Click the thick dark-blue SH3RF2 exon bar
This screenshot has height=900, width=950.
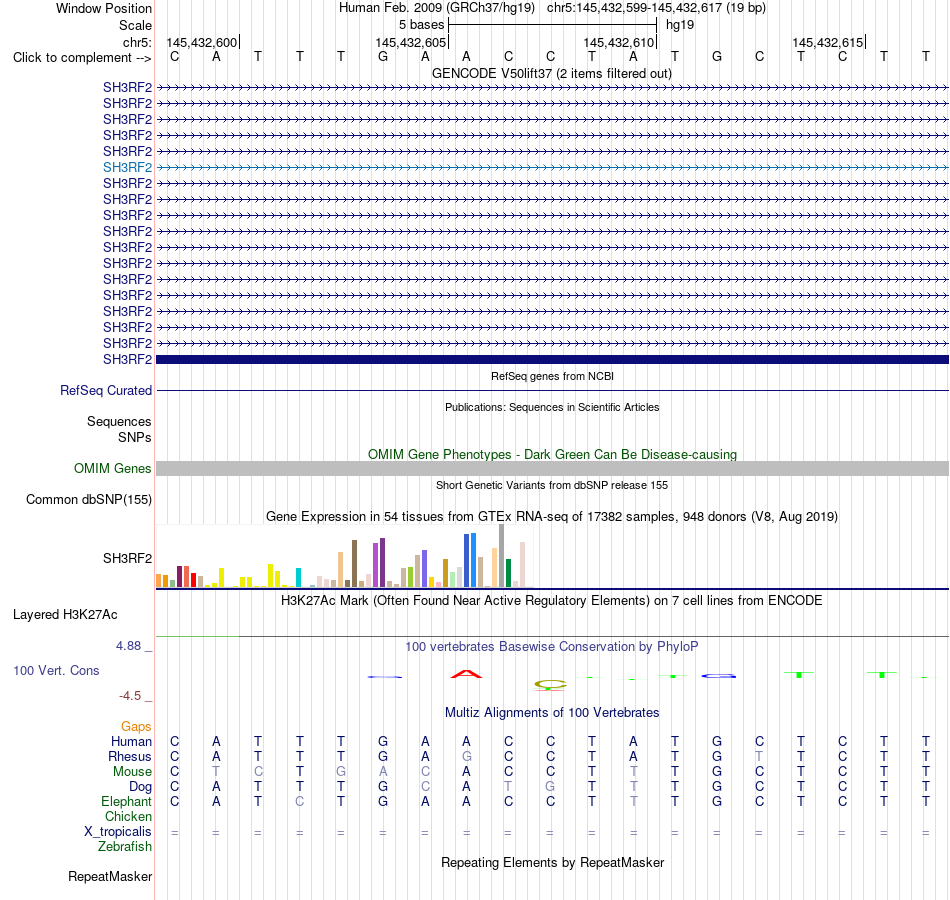[x=552, y=359]
